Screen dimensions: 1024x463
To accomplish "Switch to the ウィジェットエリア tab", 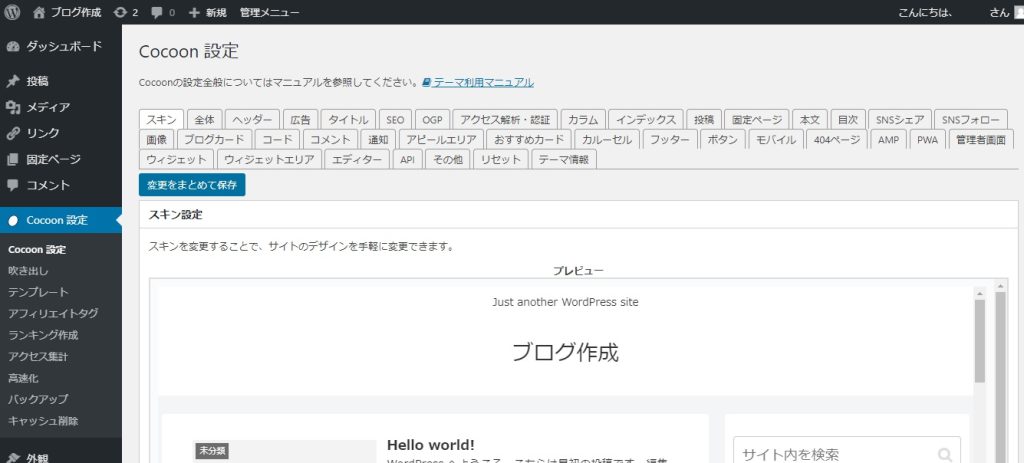I will 269,159.
